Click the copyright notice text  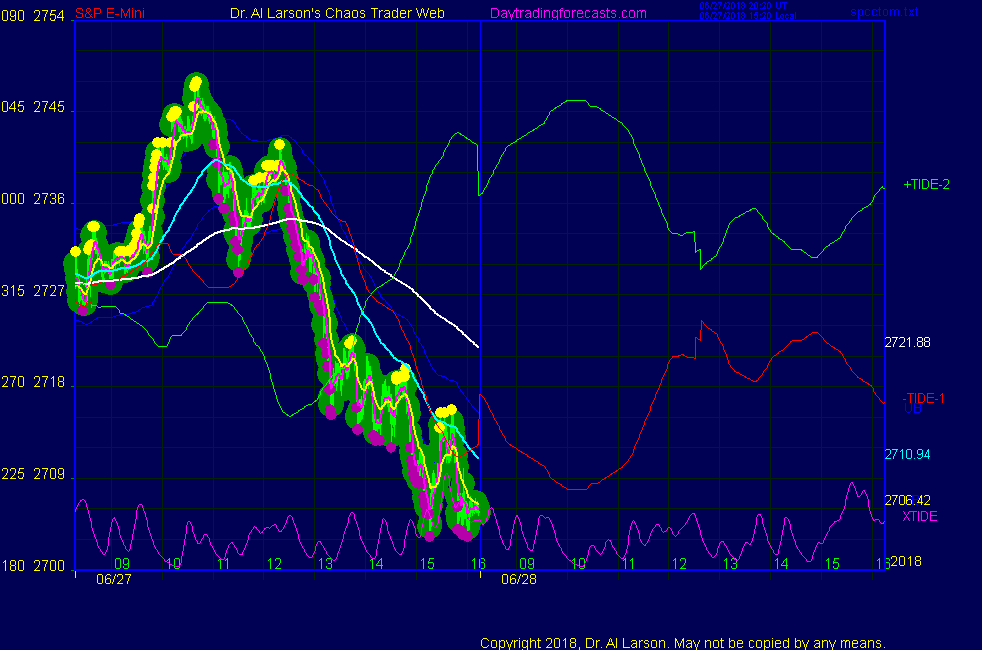point(683,642)
